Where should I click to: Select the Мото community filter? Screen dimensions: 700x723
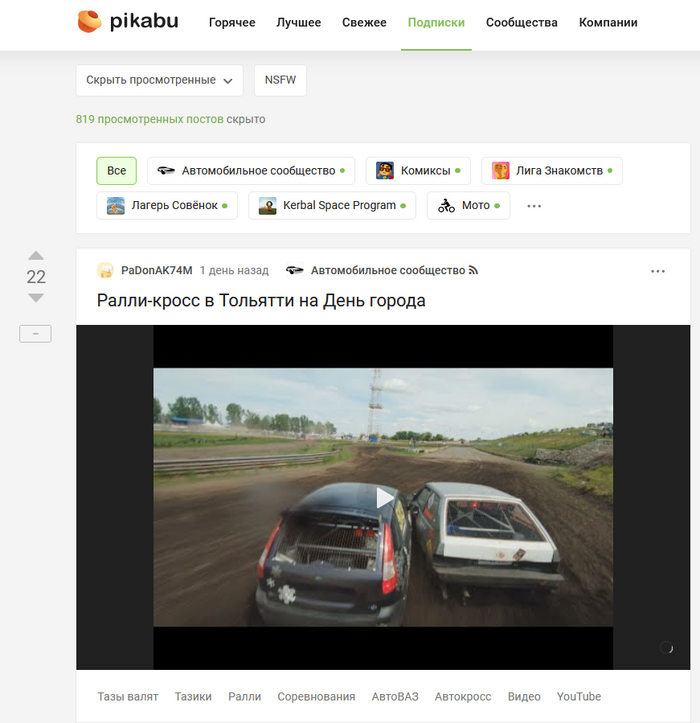(x=468, y=205)
